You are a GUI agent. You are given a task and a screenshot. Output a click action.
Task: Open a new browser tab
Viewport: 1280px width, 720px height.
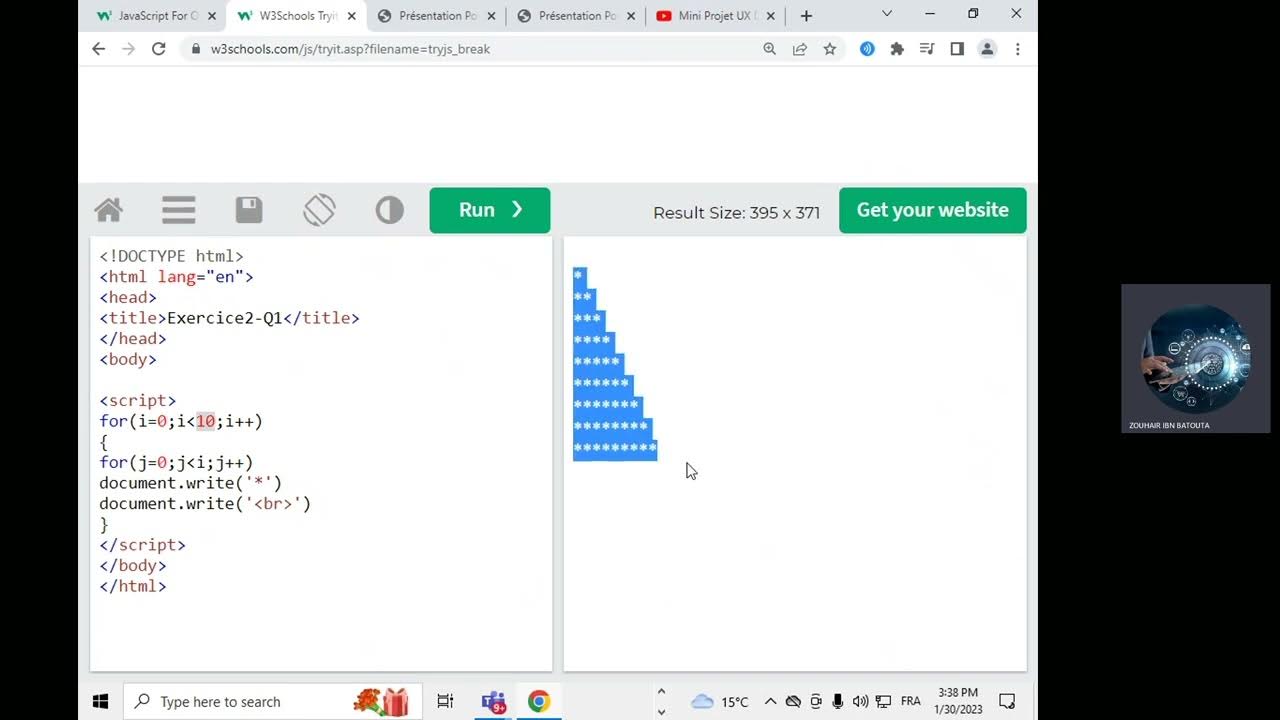[x=806, y=16]
